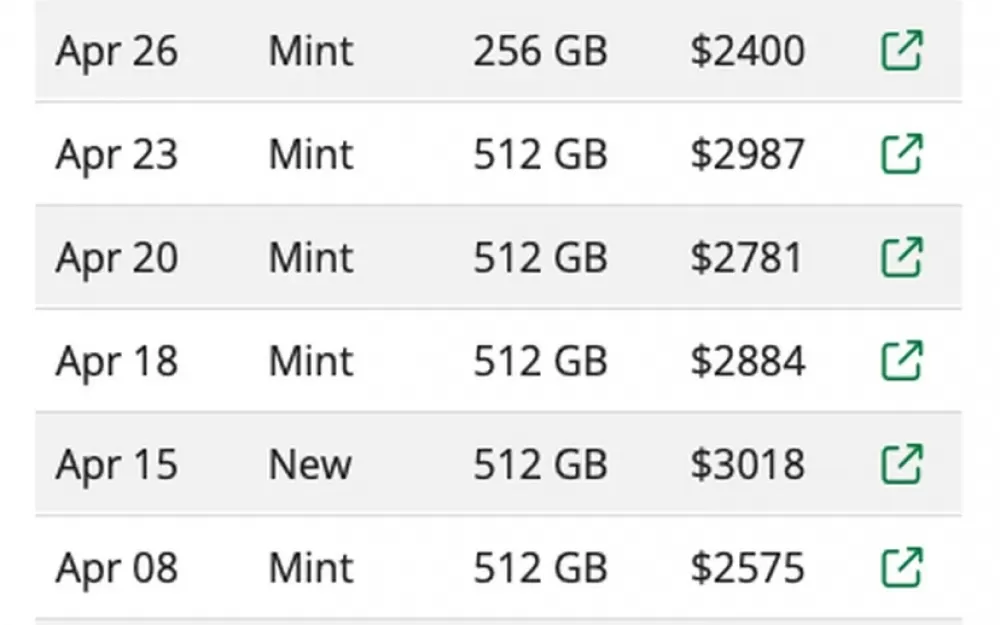This screenshot has width=1000, height=625.
Task: Select the Apr 15 date cell
Action: (117, 466)
